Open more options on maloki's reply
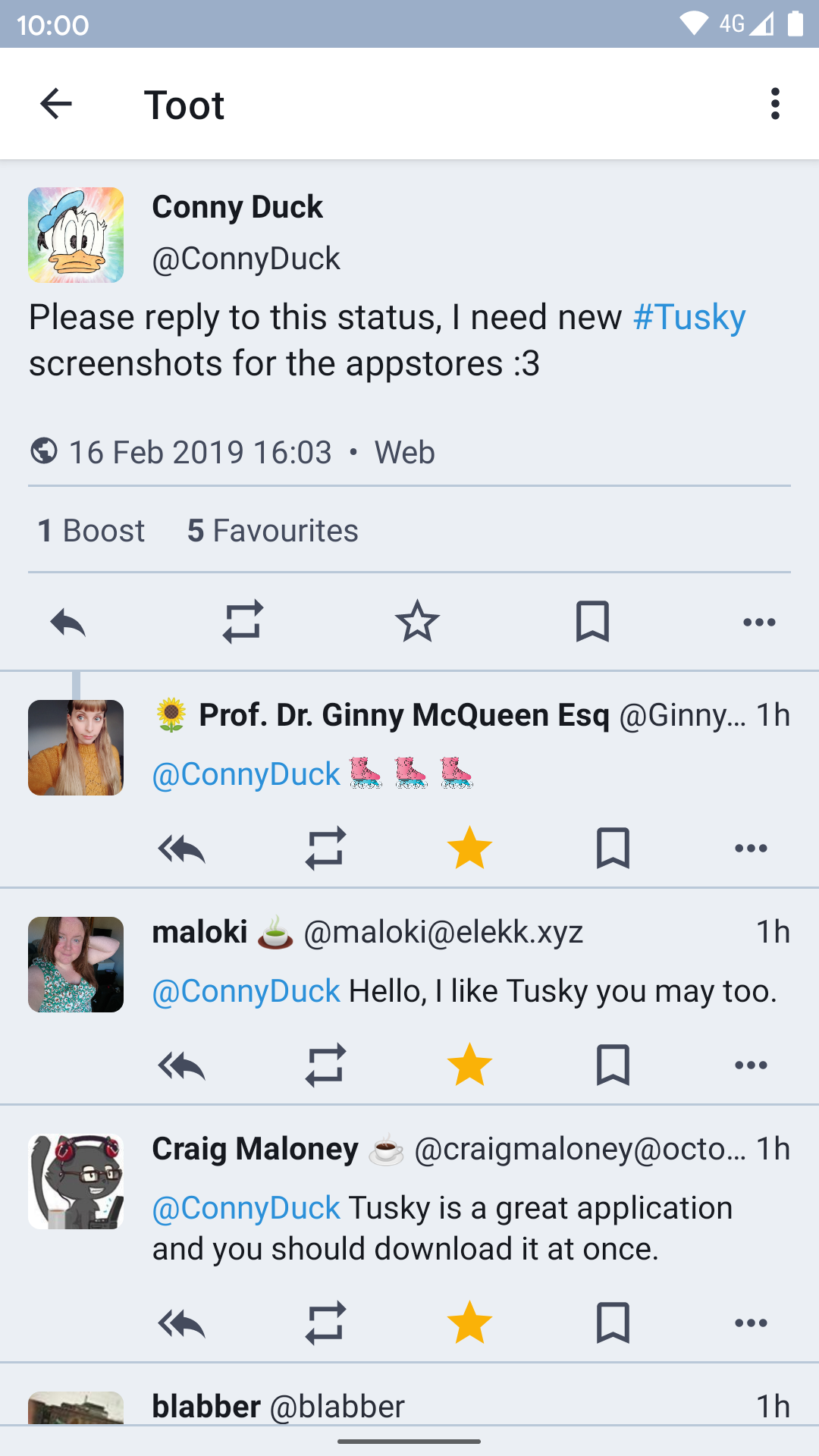819x1456 pixels. [751, 1065]
